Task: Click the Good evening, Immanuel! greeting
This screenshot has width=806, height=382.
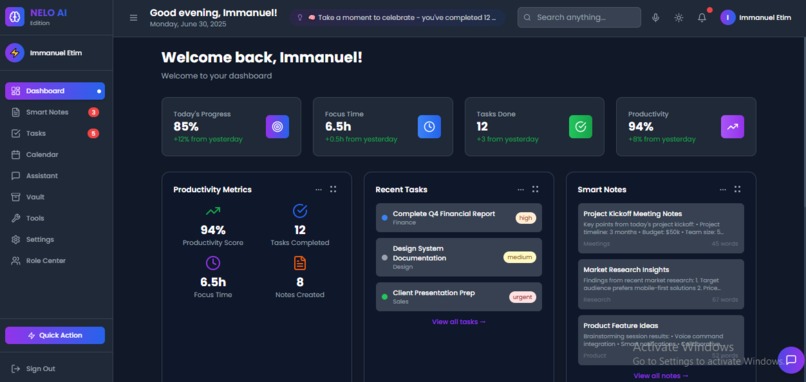Action: [213, 13]
